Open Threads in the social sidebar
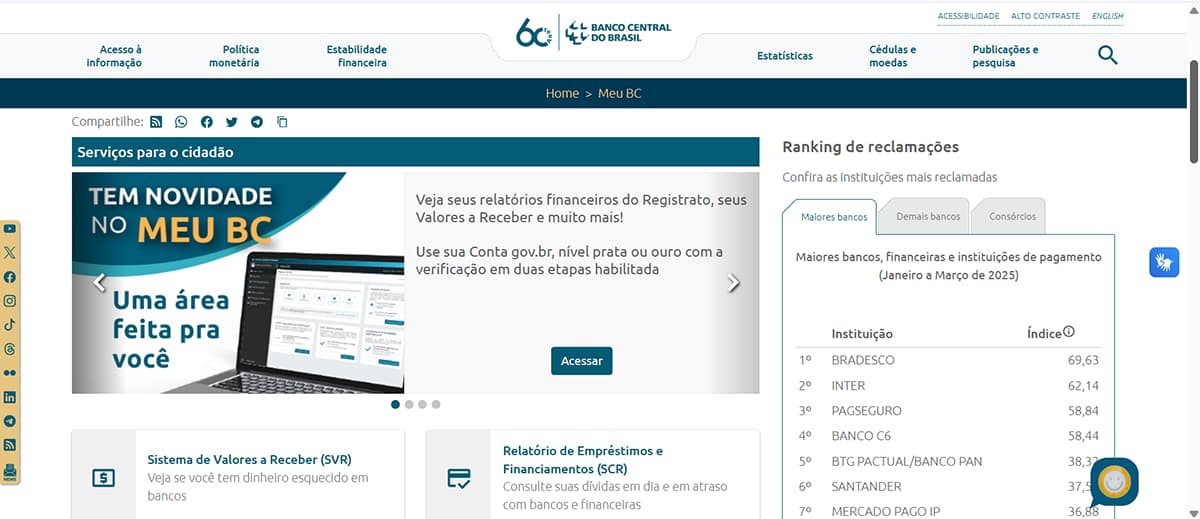 (10, 349)
